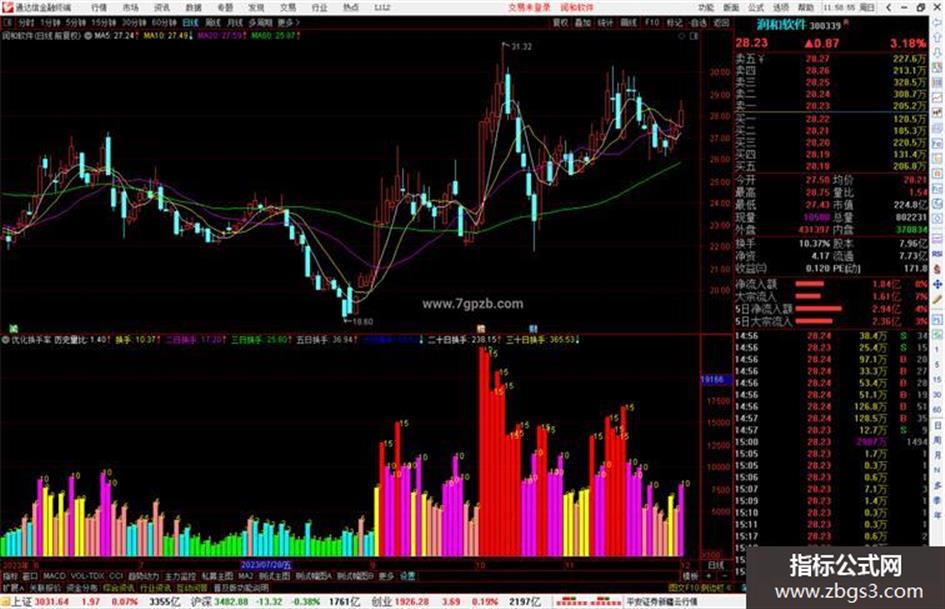Image resolution: width=945 pixels, height=609 pixels.
Task: Select the MACD indicator
Action: click(54, 576)
